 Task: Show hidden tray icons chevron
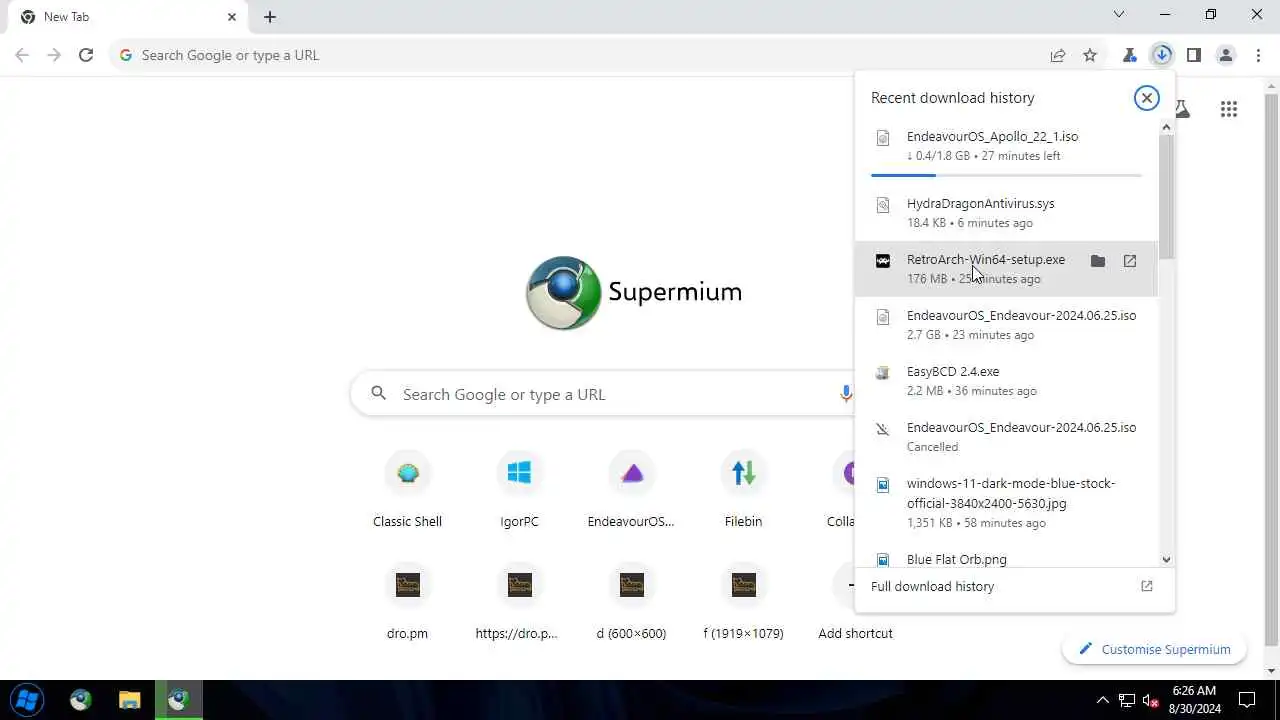coord(1103,700)
